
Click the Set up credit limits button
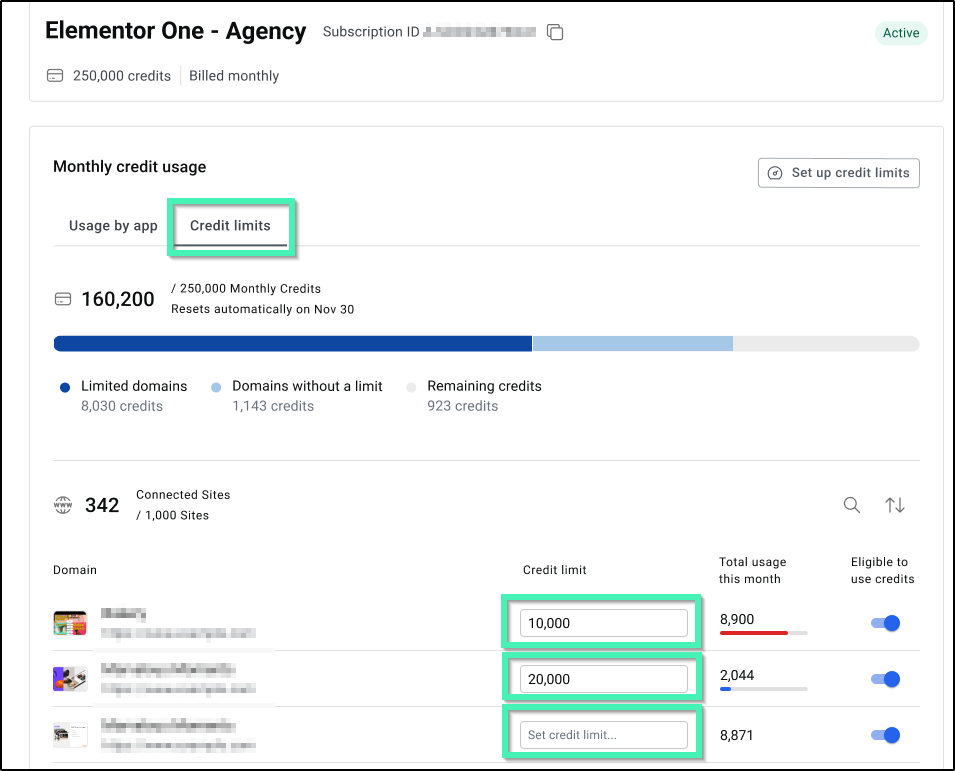[x=839, y=173]
